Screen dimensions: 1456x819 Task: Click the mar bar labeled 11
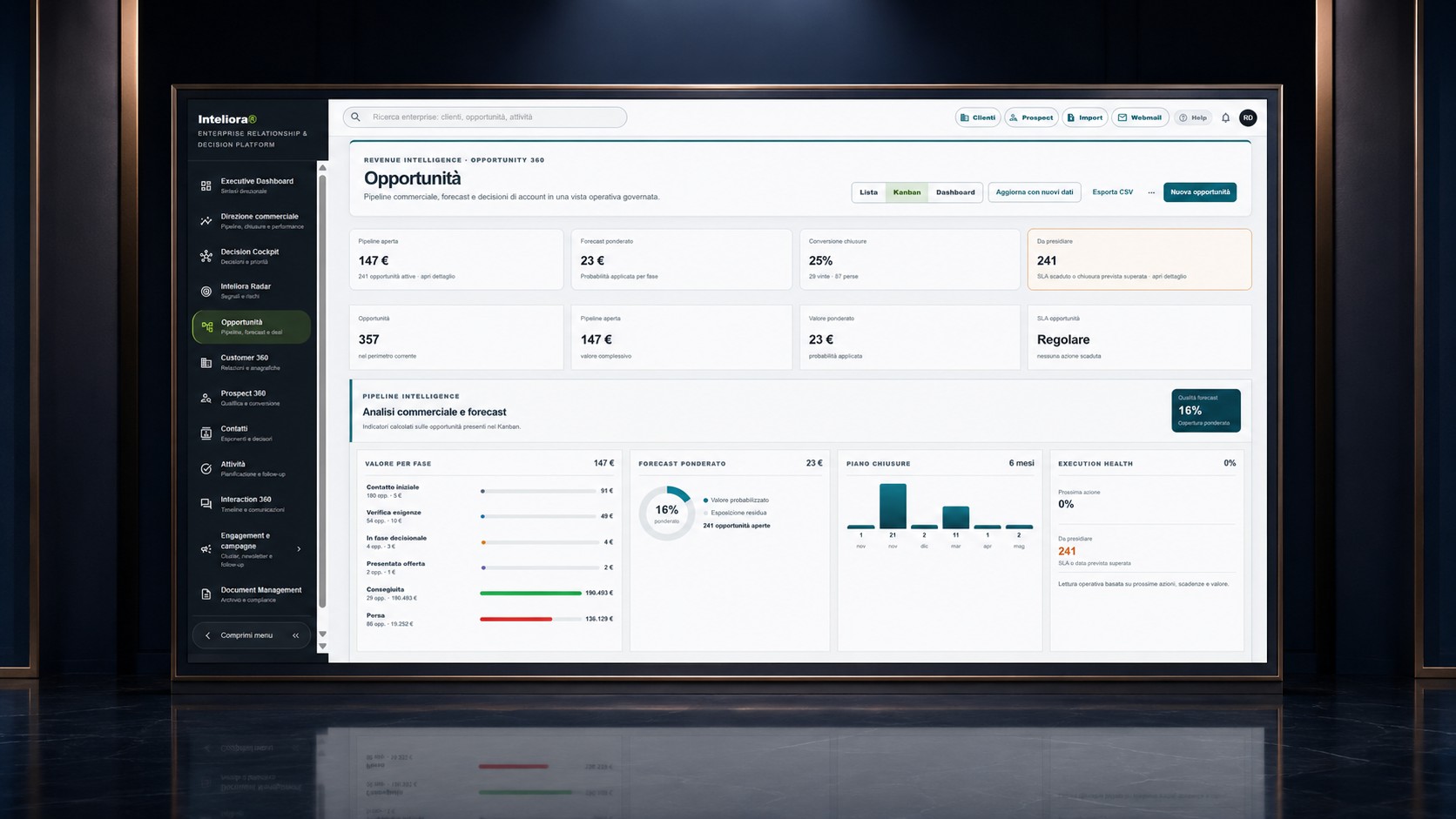(x=956, y=517)
